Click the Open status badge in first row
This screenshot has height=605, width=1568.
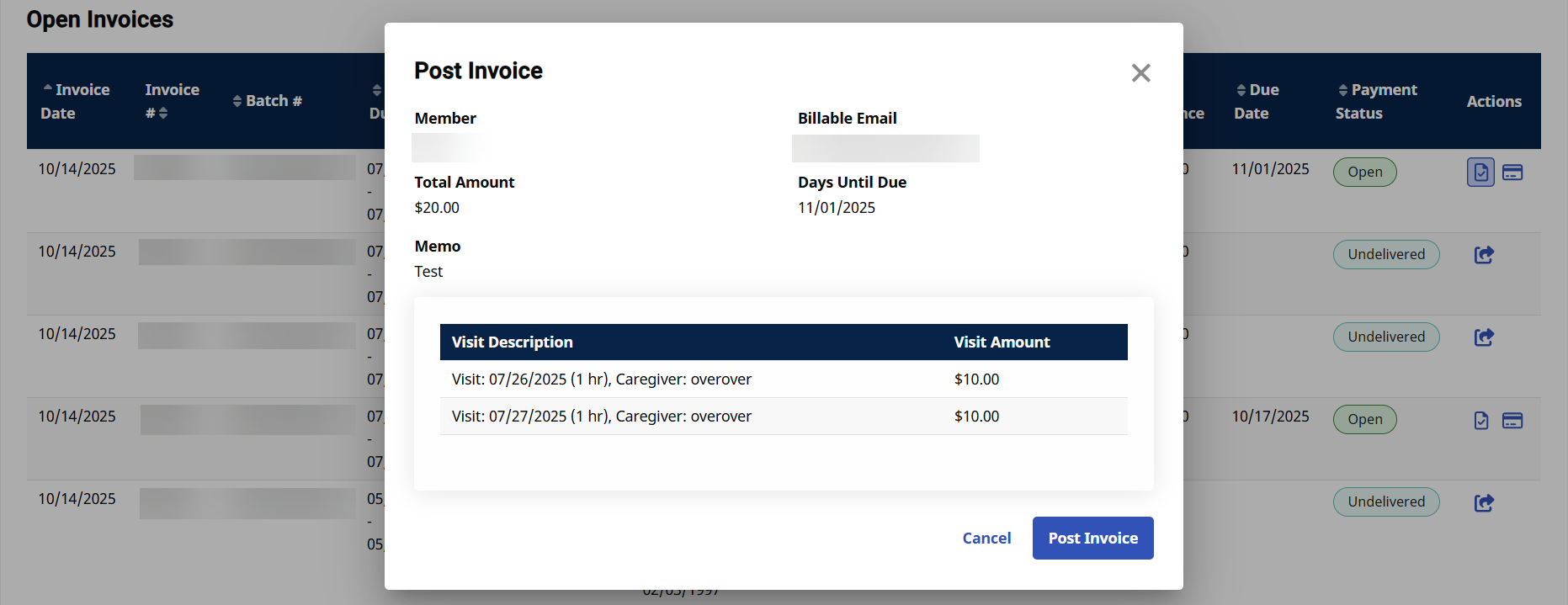tap(1363, 172)
